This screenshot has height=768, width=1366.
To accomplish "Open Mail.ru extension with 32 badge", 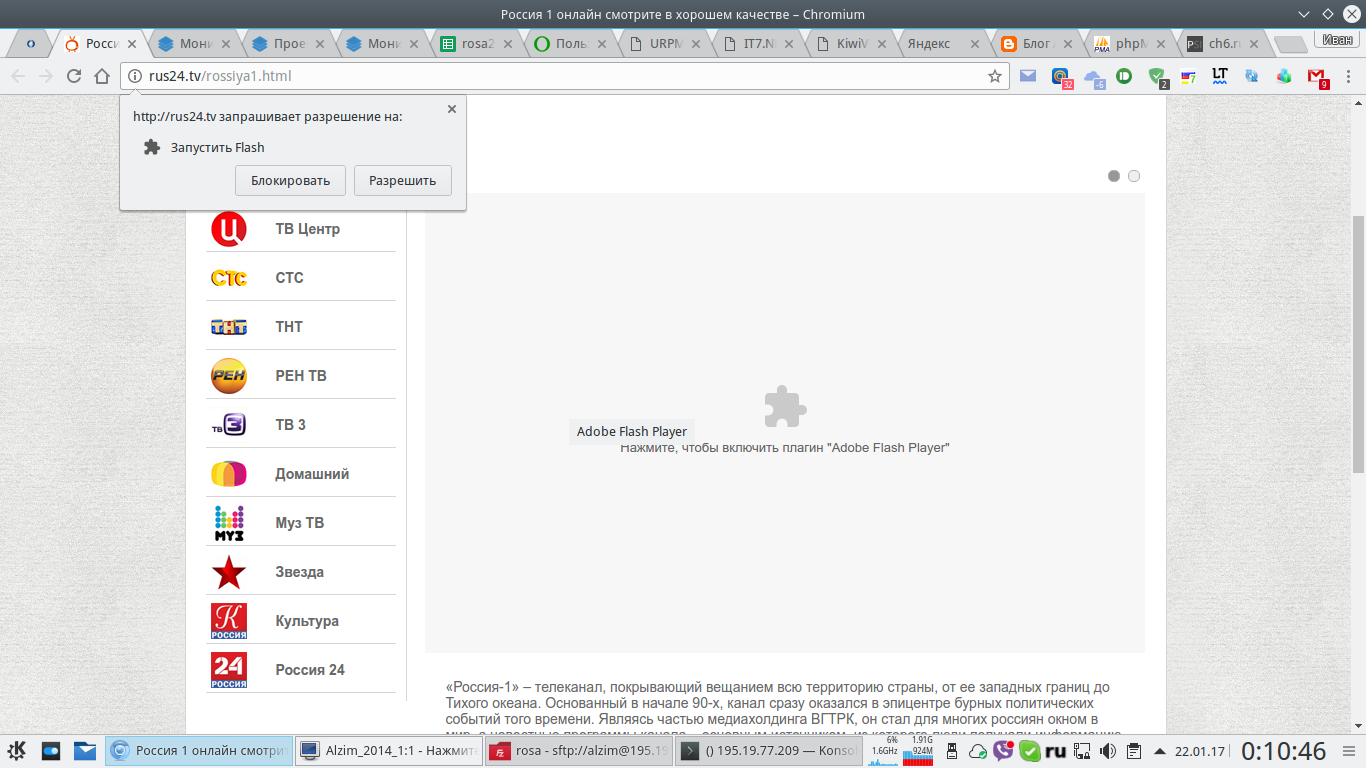I will [1061, 76].
